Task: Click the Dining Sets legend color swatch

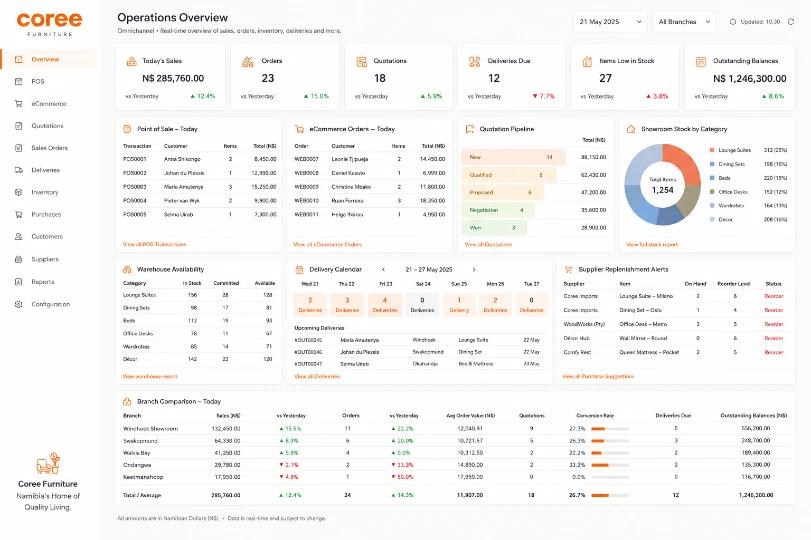Action: click(x=712, y=164)
